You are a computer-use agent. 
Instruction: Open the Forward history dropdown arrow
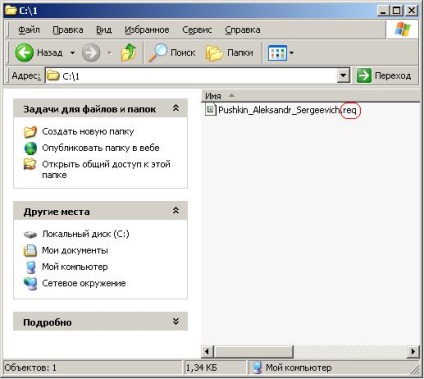(109, 53)
